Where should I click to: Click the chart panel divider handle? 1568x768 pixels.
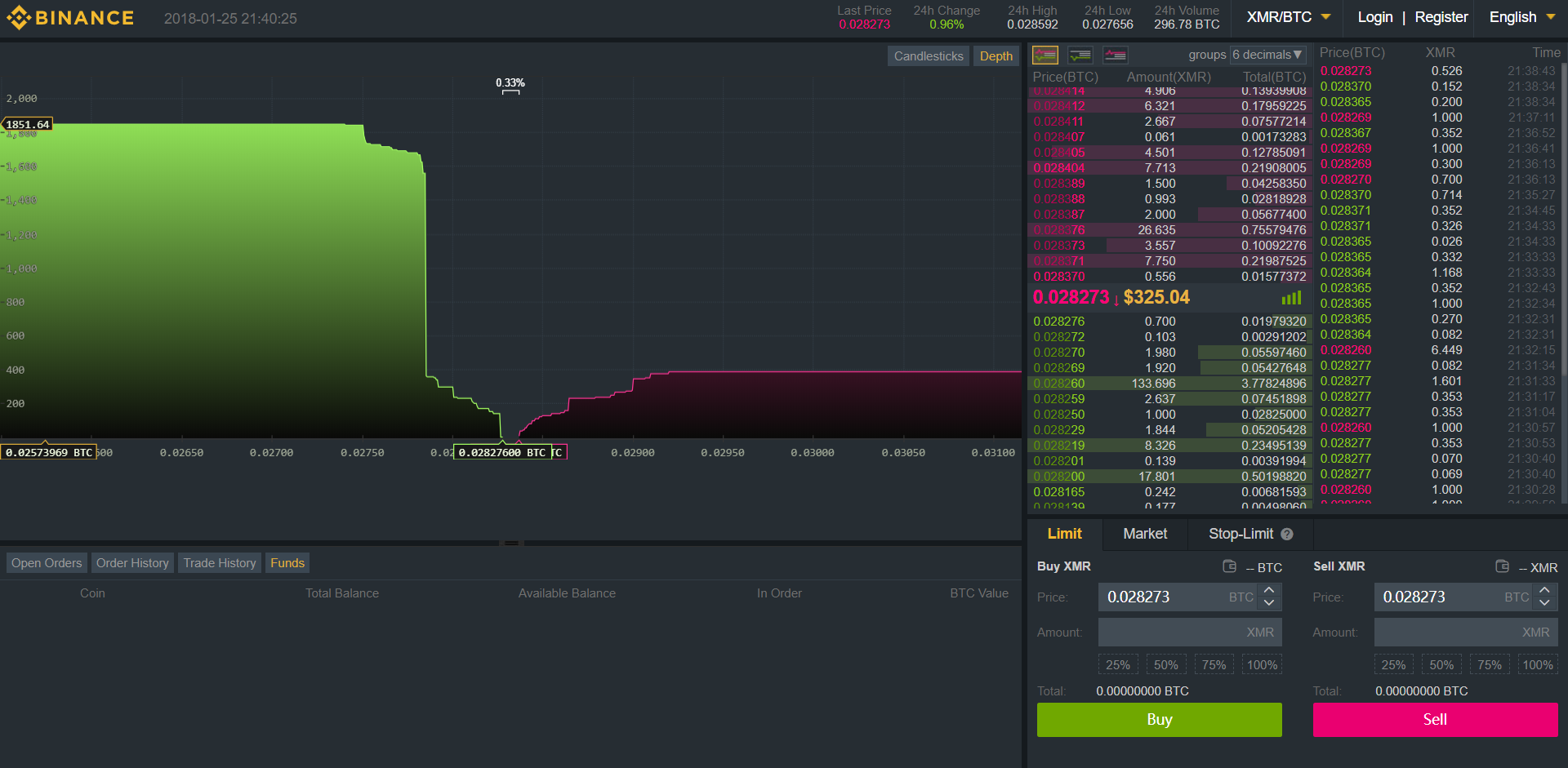click(x=511, y=543)
